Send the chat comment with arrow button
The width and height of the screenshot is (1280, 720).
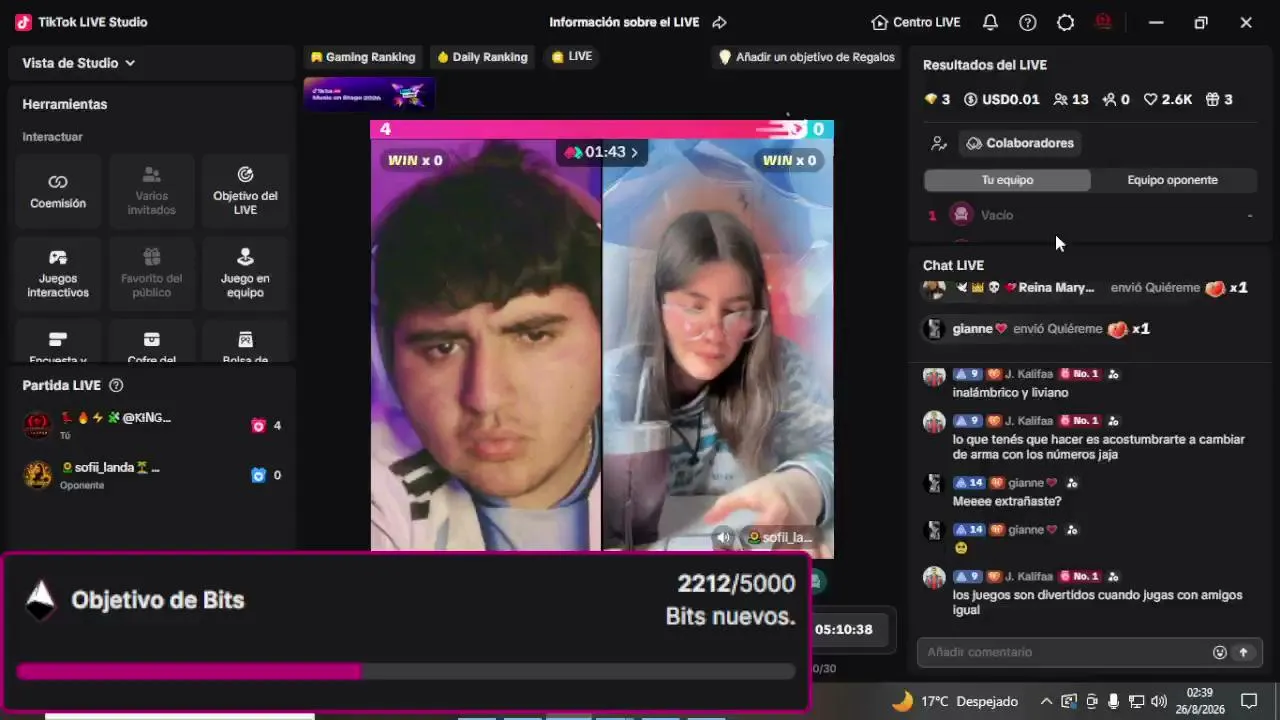coord(1244,652)
